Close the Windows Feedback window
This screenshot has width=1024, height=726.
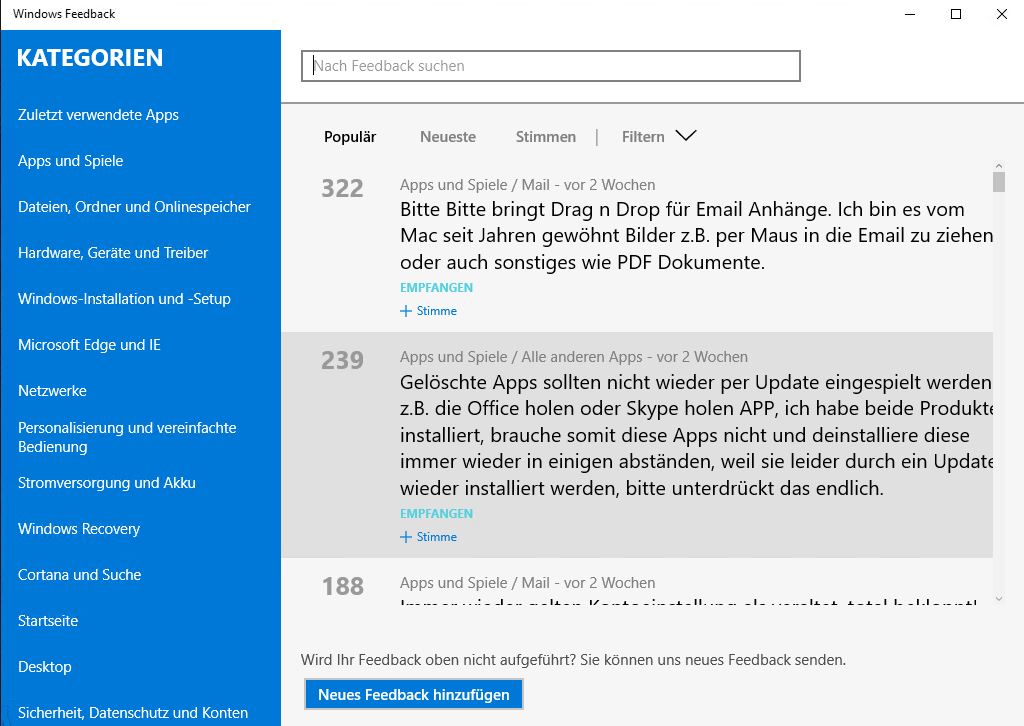click(x=1002, y=14)
